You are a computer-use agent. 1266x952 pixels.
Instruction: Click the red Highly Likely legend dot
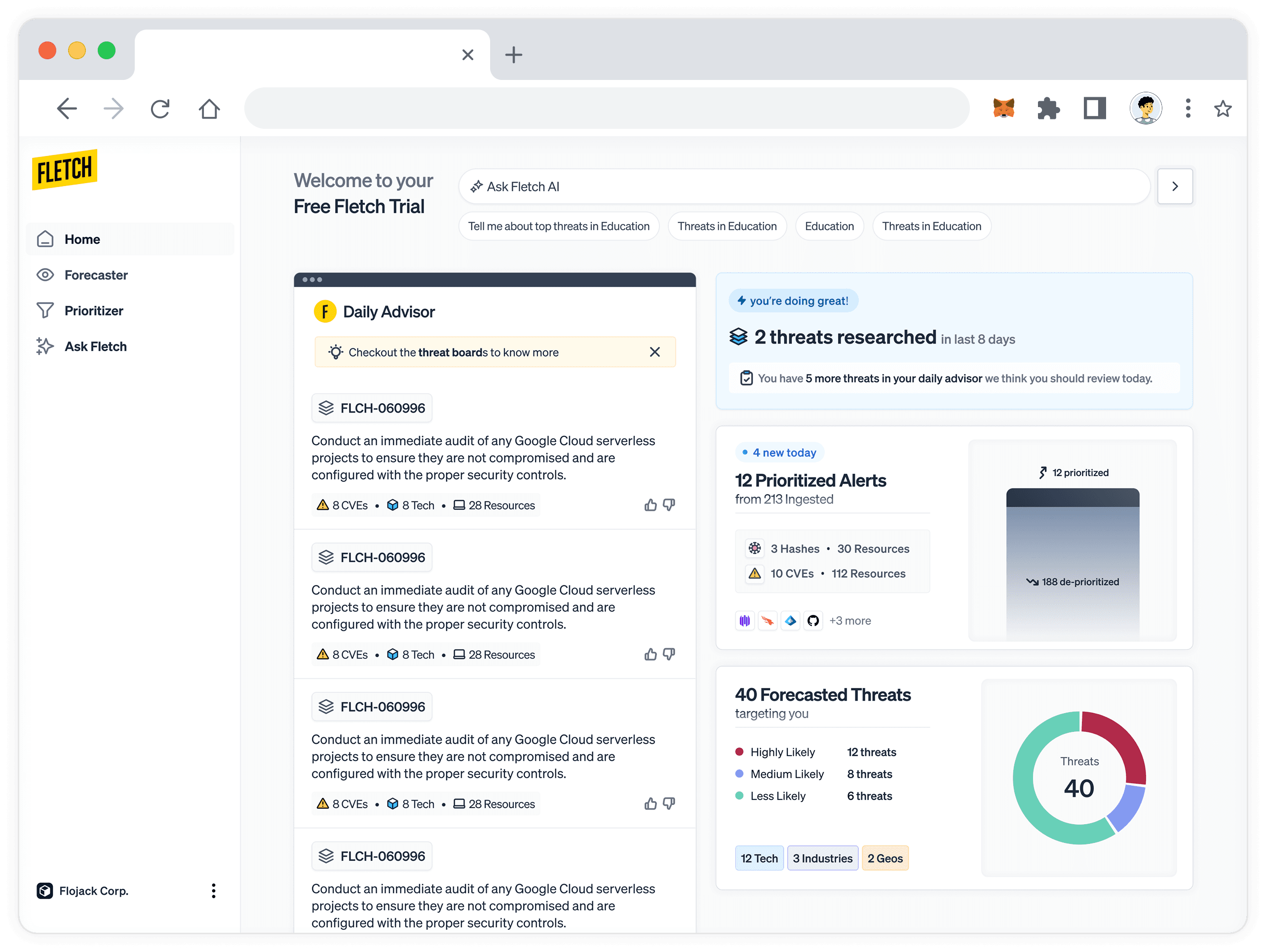coord(739,752)
